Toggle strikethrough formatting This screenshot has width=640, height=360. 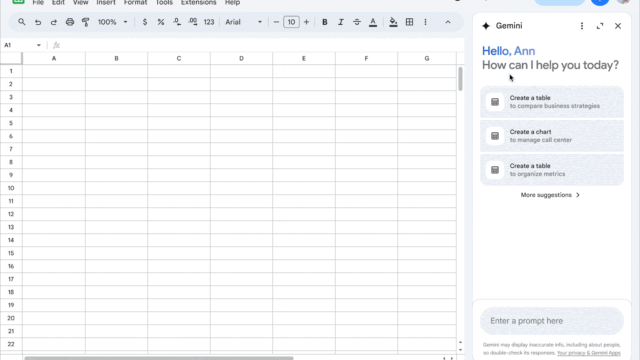[x=357, y=22]
